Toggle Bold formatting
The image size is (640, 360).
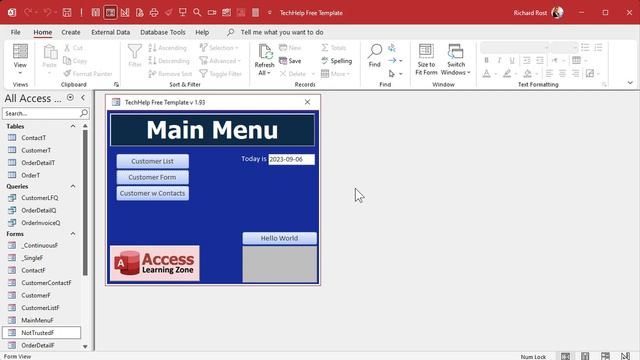(x=487, y=60)
